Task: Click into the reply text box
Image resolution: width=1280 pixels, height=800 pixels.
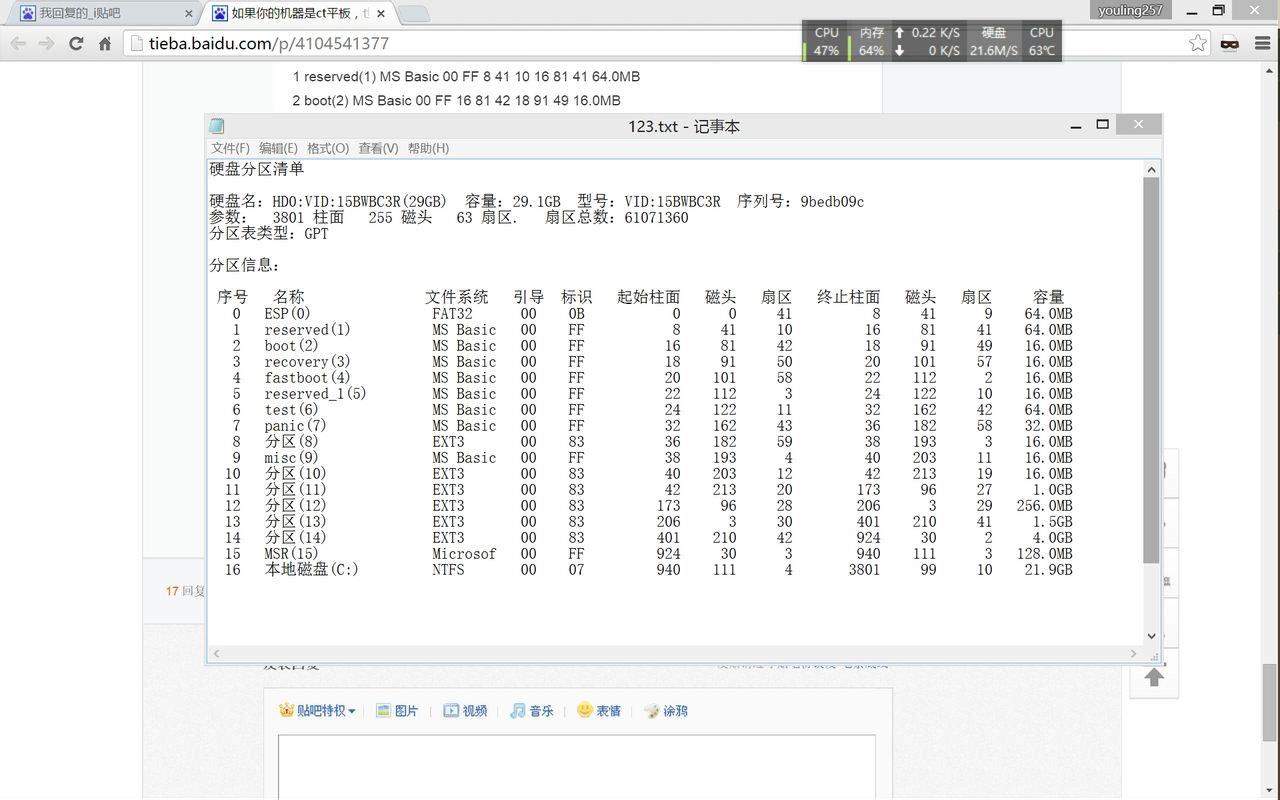Action: coord(576,767)
